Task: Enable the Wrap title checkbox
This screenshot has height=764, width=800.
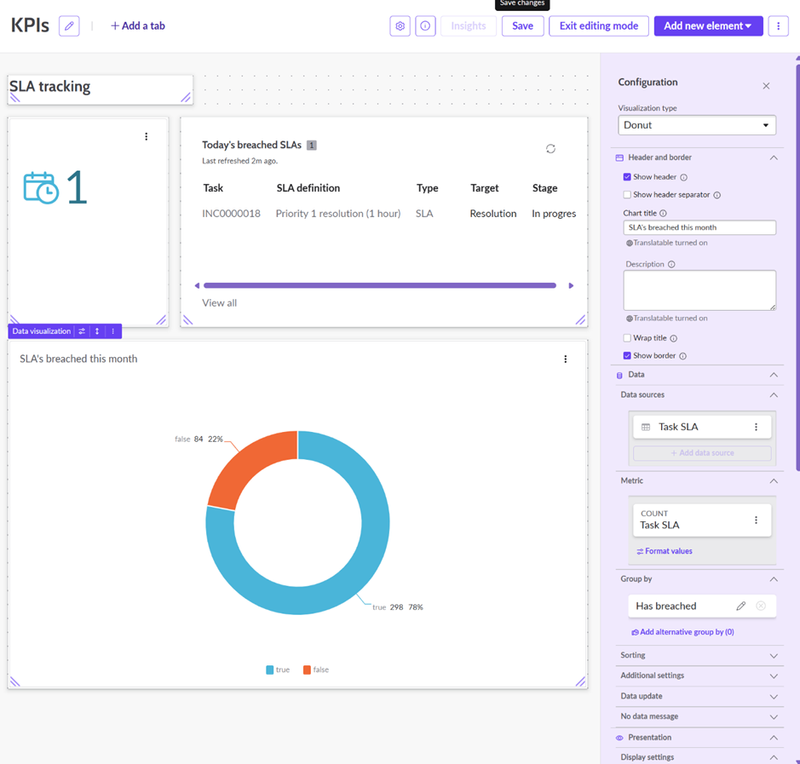Action: (x=627, y=338)
